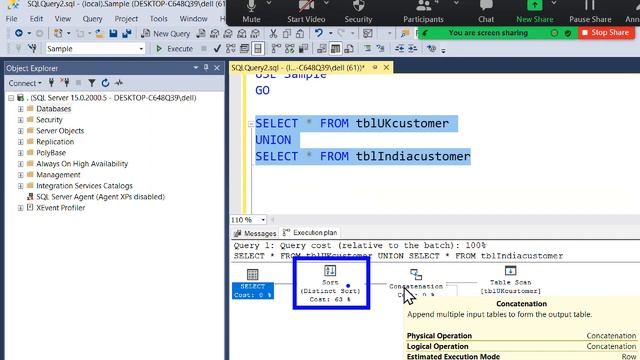The width and height of the screenshot is (640, 360).
Task: Open the Undo history dropdown arrow
Action: point(330,33)
